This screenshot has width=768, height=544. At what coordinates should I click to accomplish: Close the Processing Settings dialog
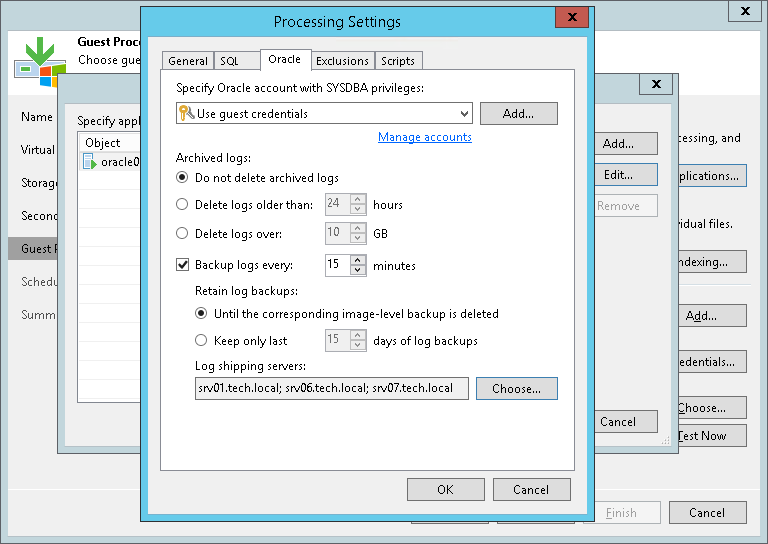(x=572, y=17)
